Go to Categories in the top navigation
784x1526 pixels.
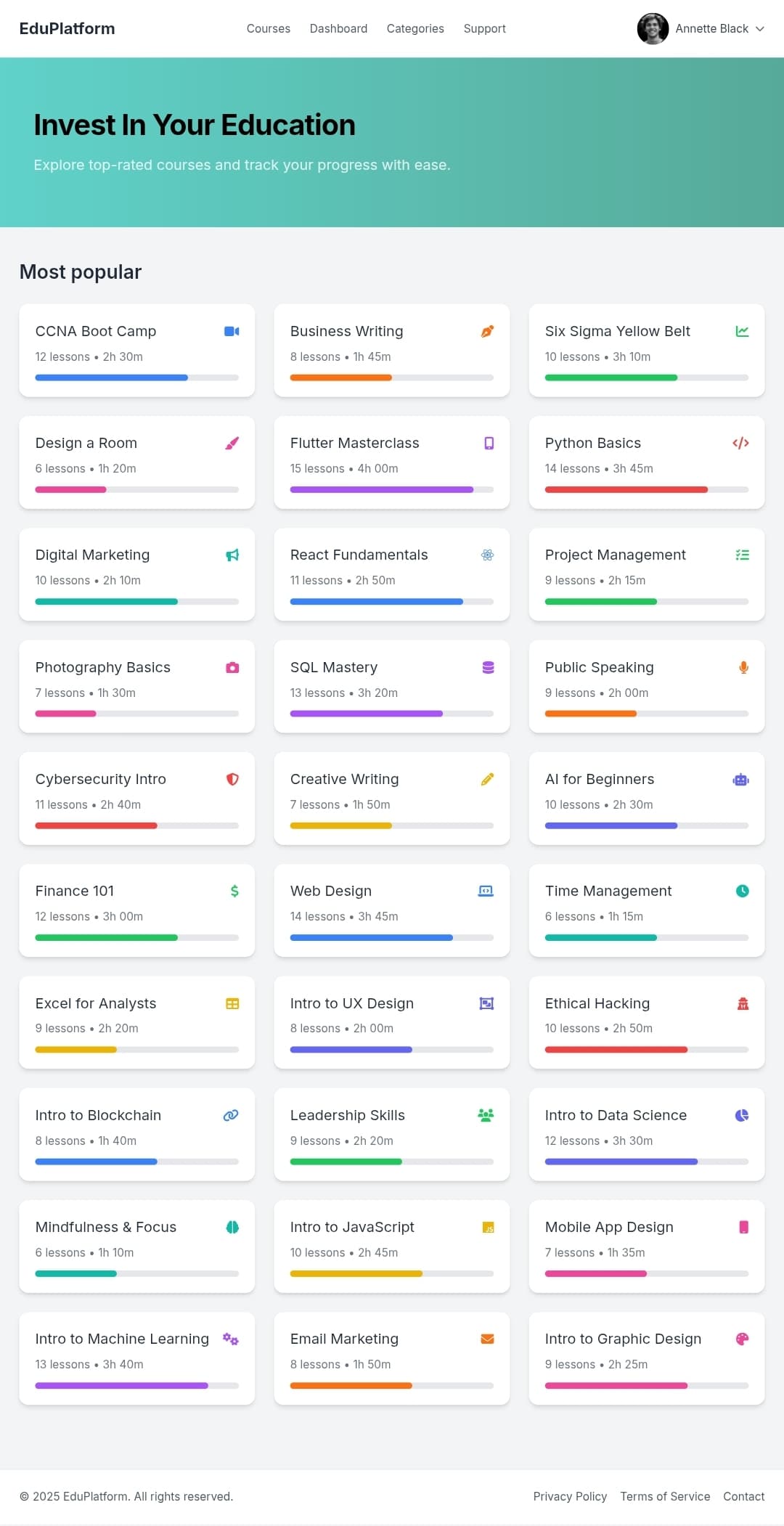pos(415,28)
